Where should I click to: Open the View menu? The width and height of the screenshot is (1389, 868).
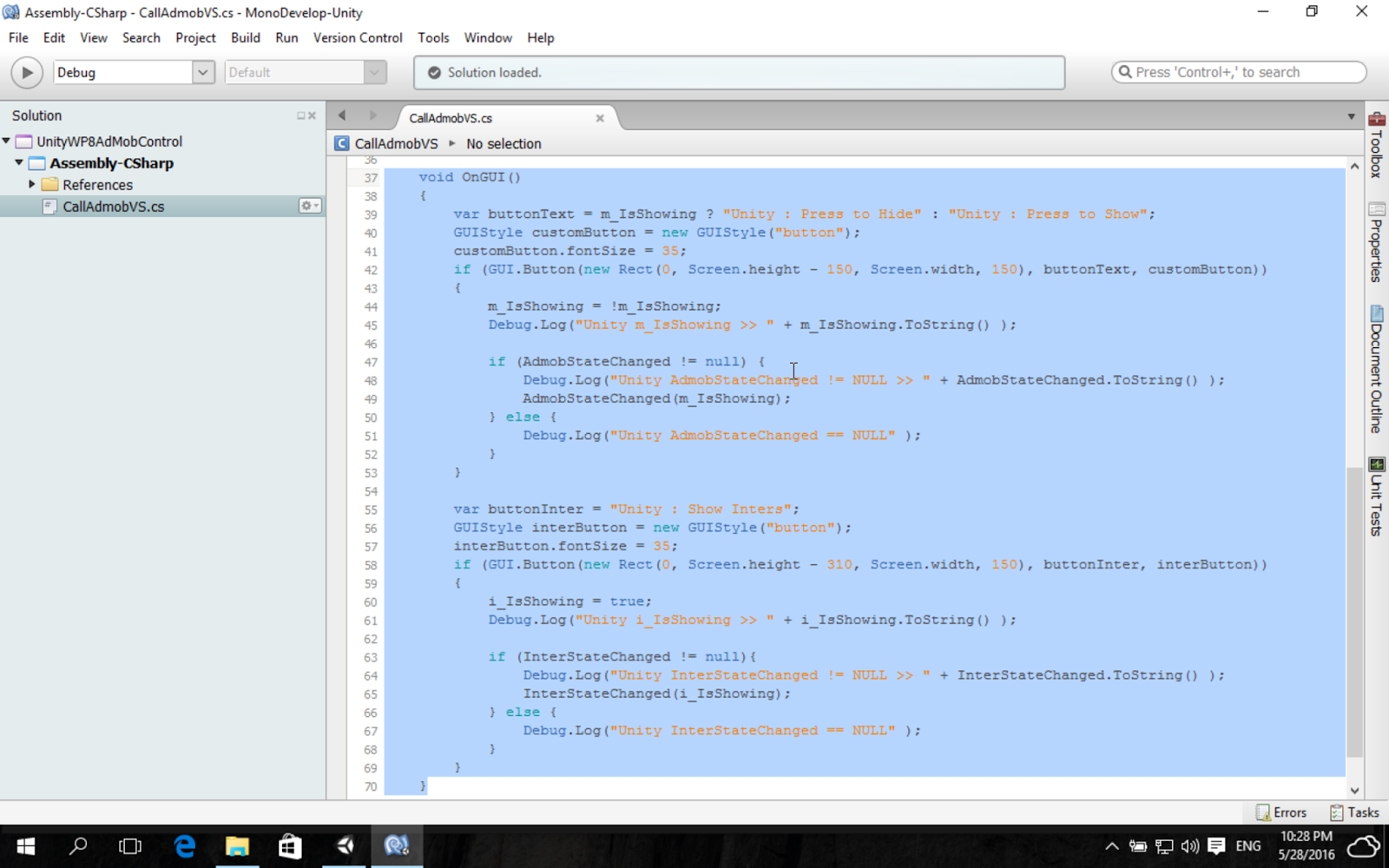[x=94, y=38]
